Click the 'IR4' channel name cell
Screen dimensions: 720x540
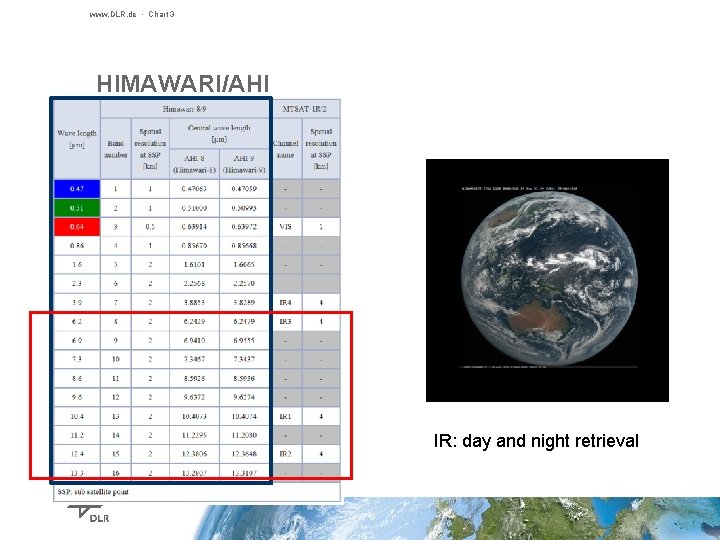tap(286, 303)
